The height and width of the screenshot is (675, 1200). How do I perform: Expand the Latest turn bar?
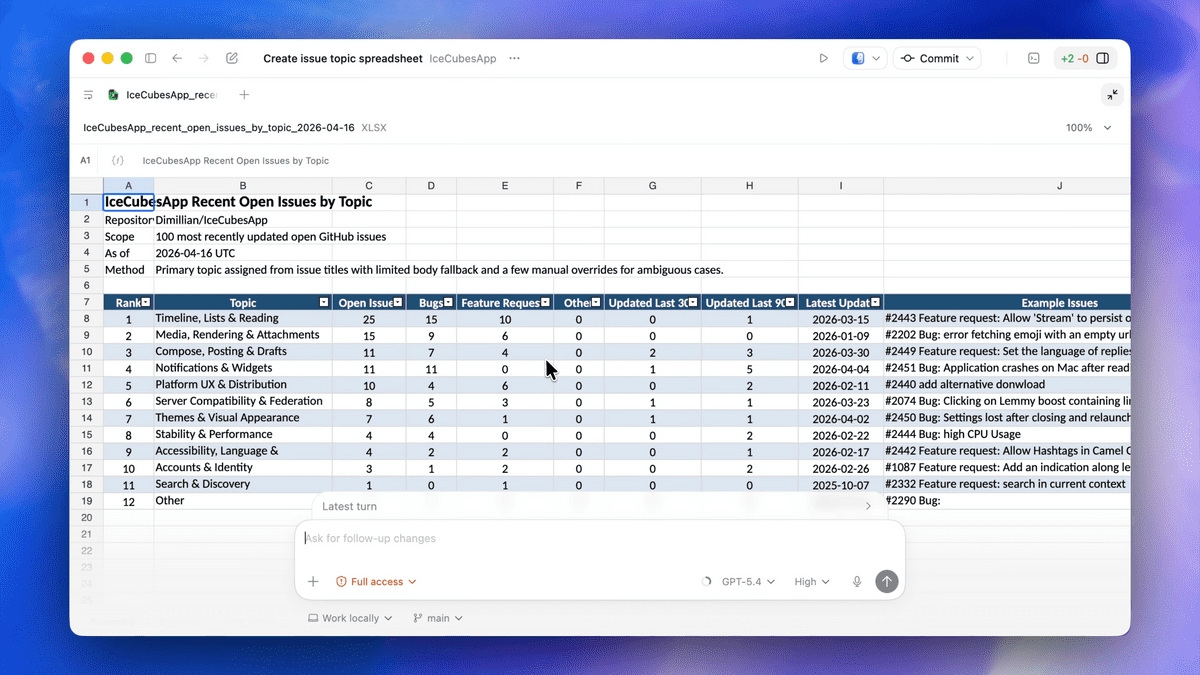click(x=596, y=506)
